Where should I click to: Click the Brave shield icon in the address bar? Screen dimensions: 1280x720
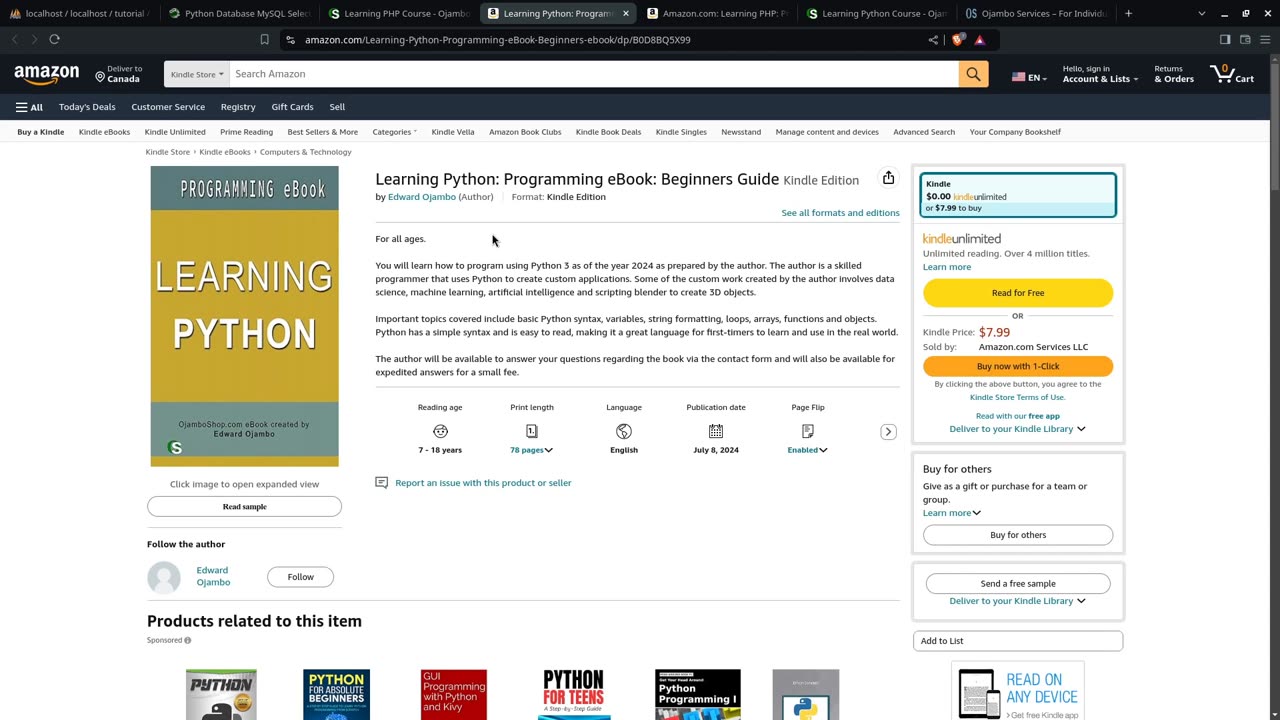958,40
